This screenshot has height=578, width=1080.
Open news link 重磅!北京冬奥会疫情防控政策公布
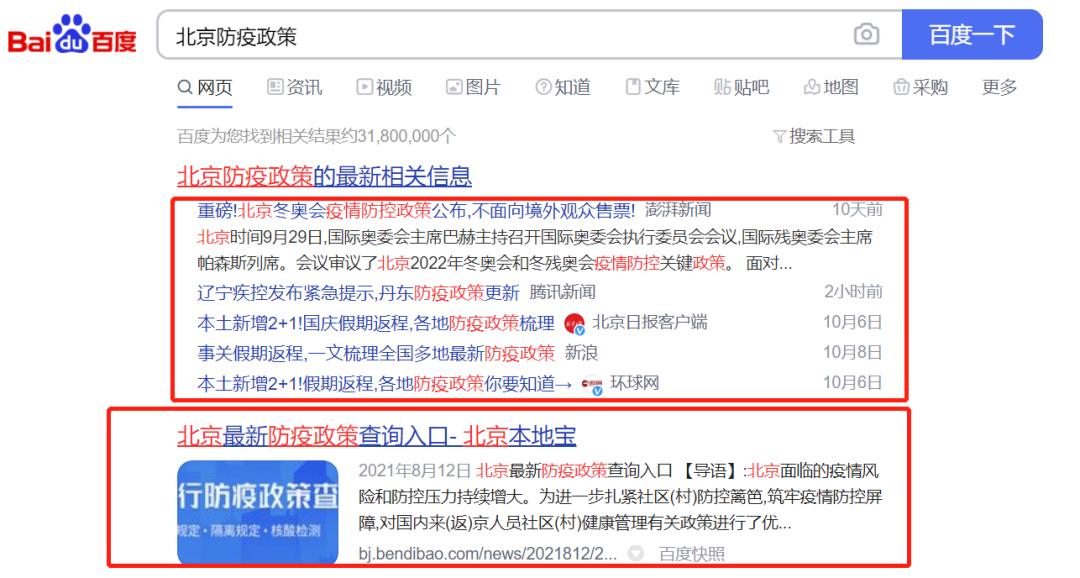coord(416,209)
